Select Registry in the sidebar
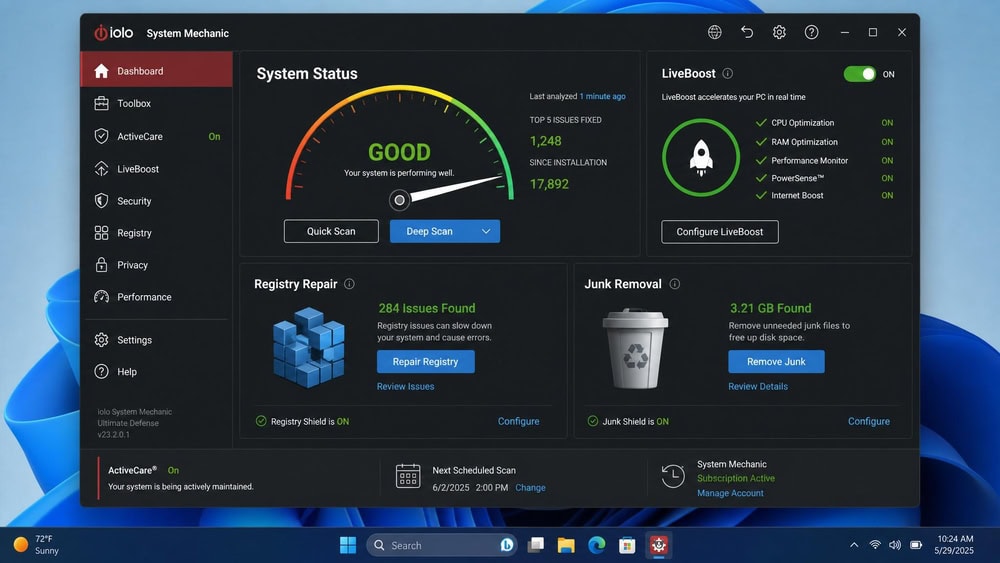This screenshot has width=1000, height=563. pos(156,233)
